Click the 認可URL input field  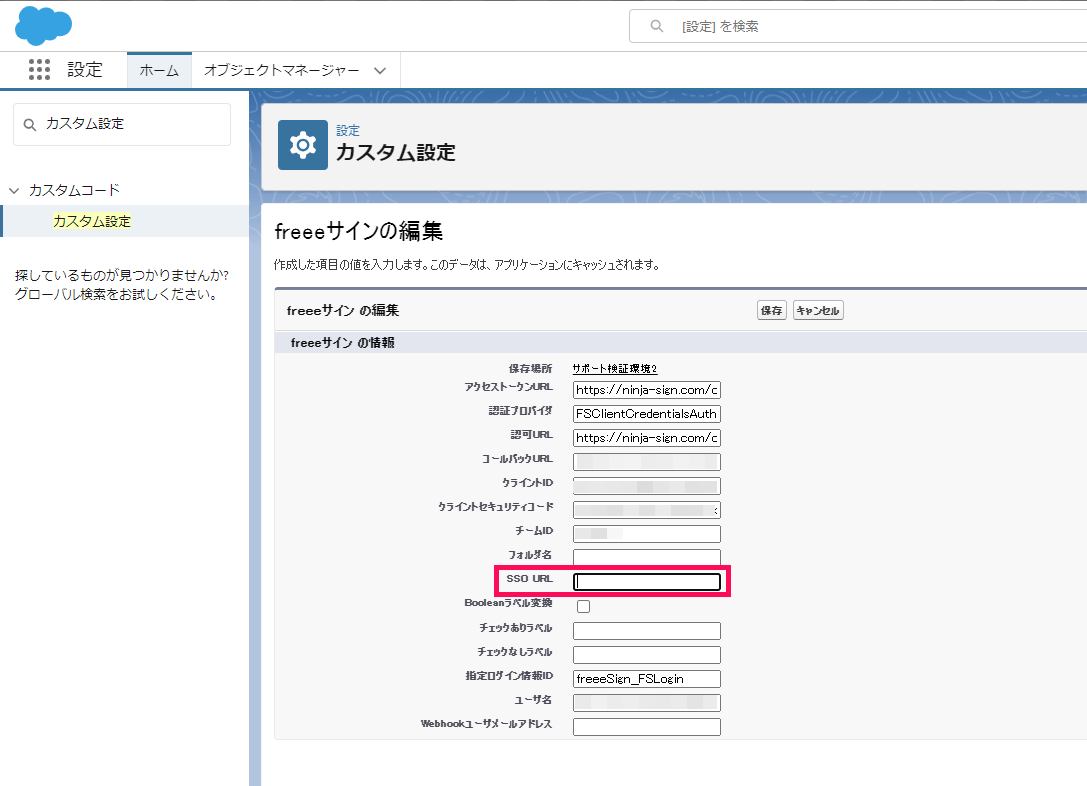pyautogui.click(x=647, y=438)
